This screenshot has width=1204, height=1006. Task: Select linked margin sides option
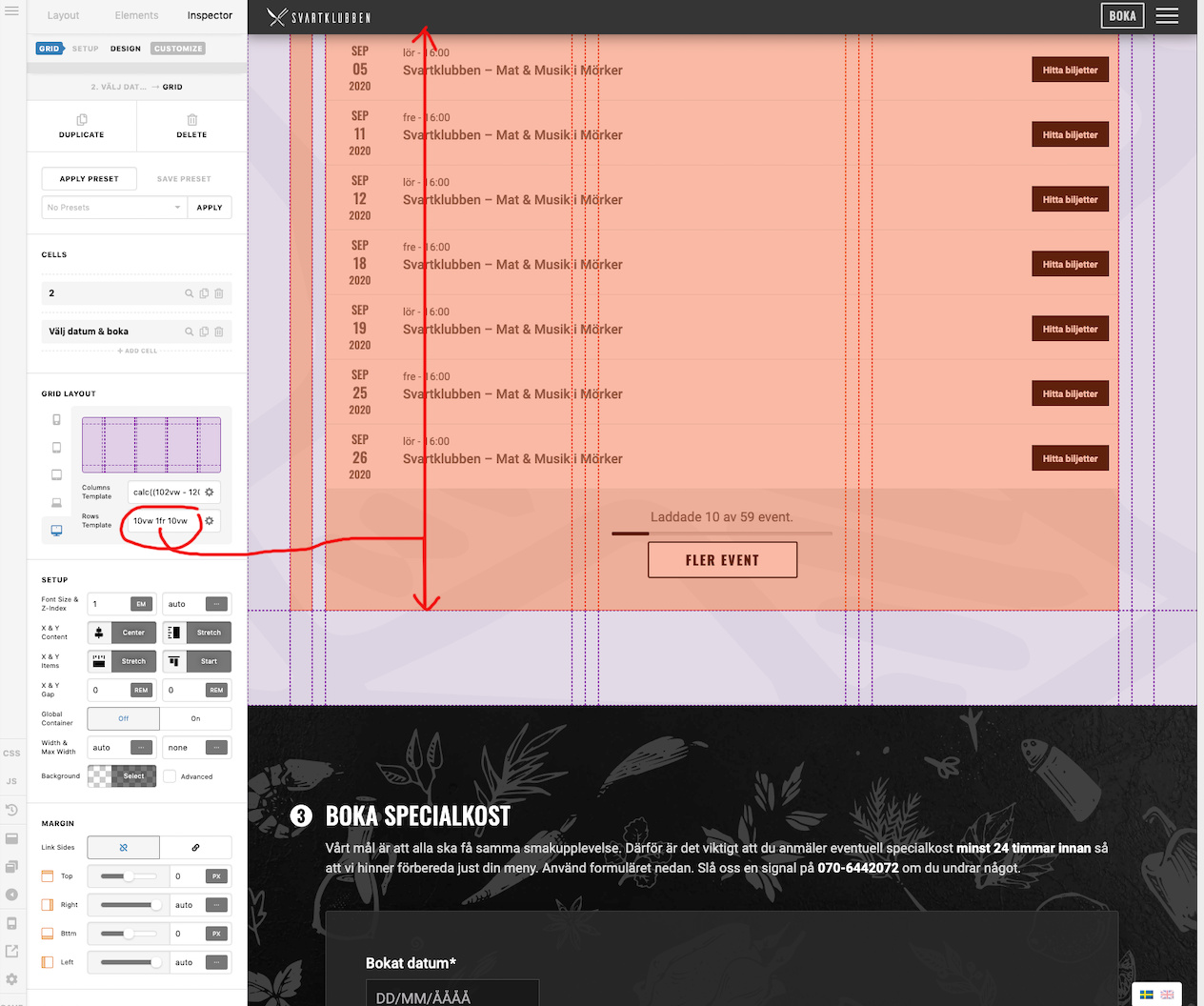[196, 847]
